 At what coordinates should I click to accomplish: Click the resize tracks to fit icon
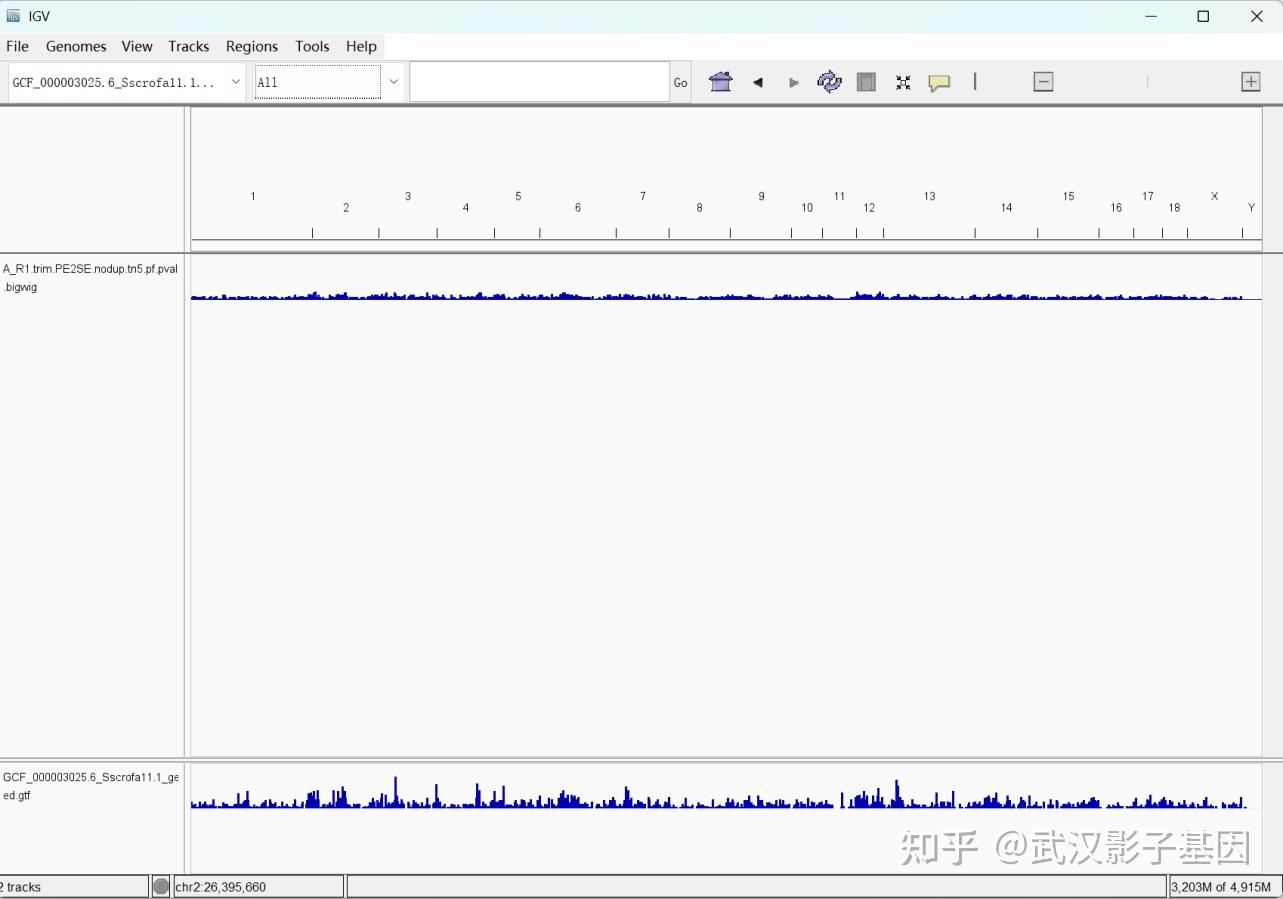tap(903, 83)
